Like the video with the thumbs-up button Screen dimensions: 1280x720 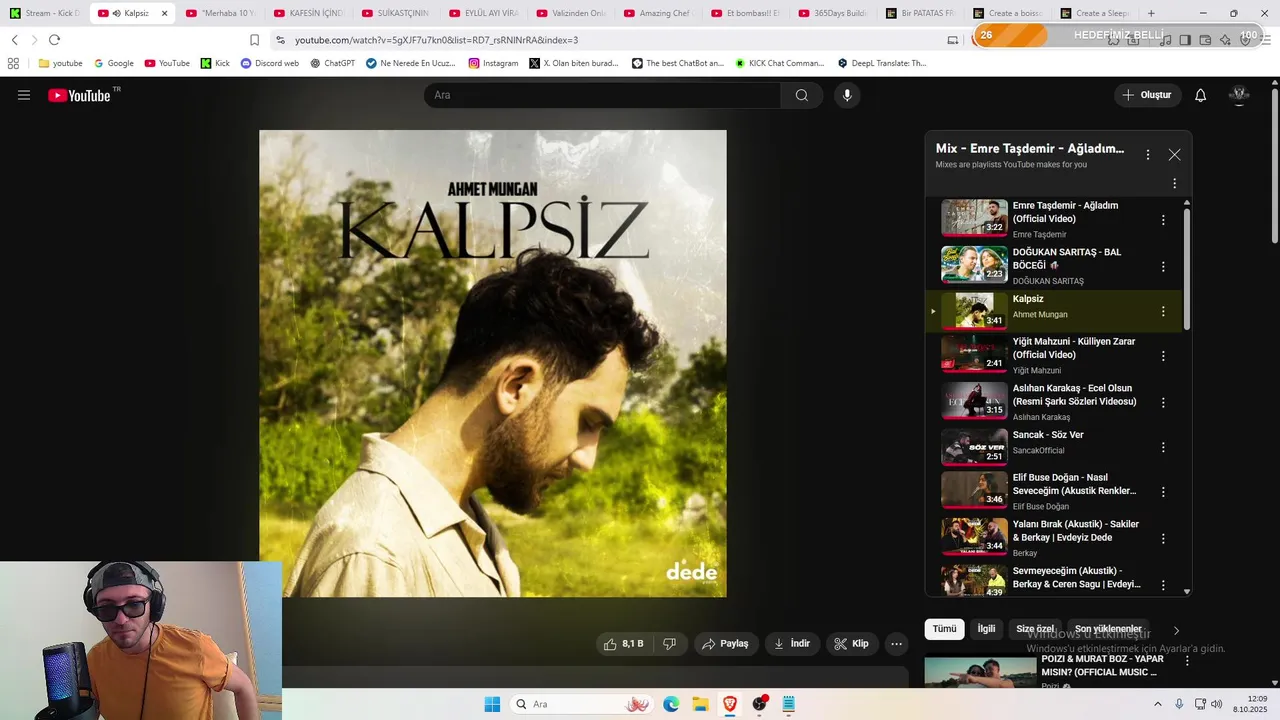[x=623, y=644]
